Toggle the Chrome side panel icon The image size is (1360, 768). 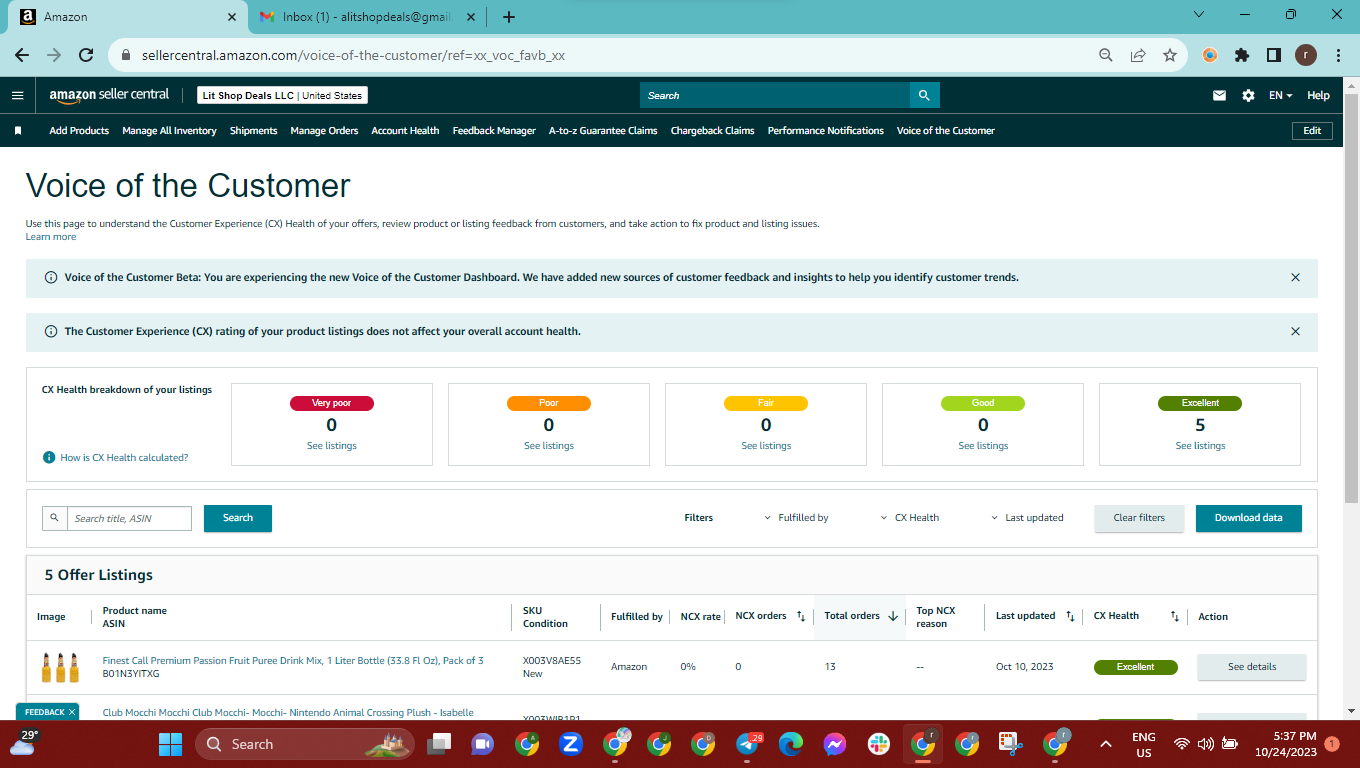(x=1274, y=56)
